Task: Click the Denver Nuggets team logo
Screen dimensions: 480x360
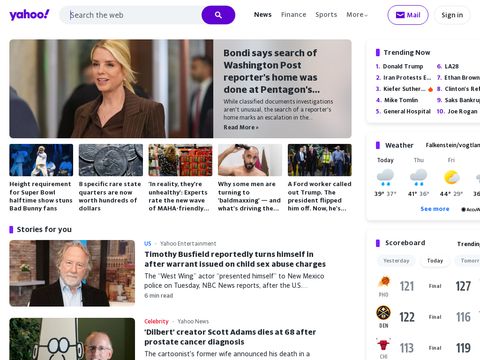Action: point(384,313)
